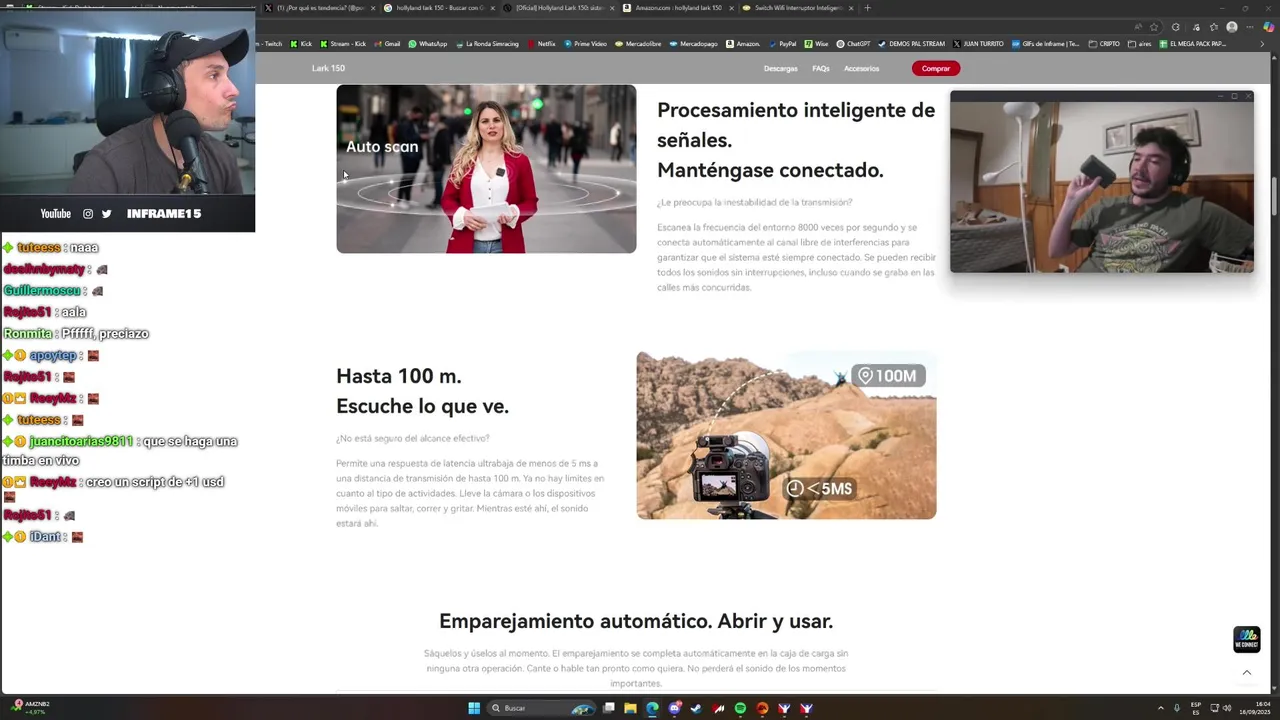
Task: Open the Copilot sidebar icon
Action: (x=1269, y=27)
